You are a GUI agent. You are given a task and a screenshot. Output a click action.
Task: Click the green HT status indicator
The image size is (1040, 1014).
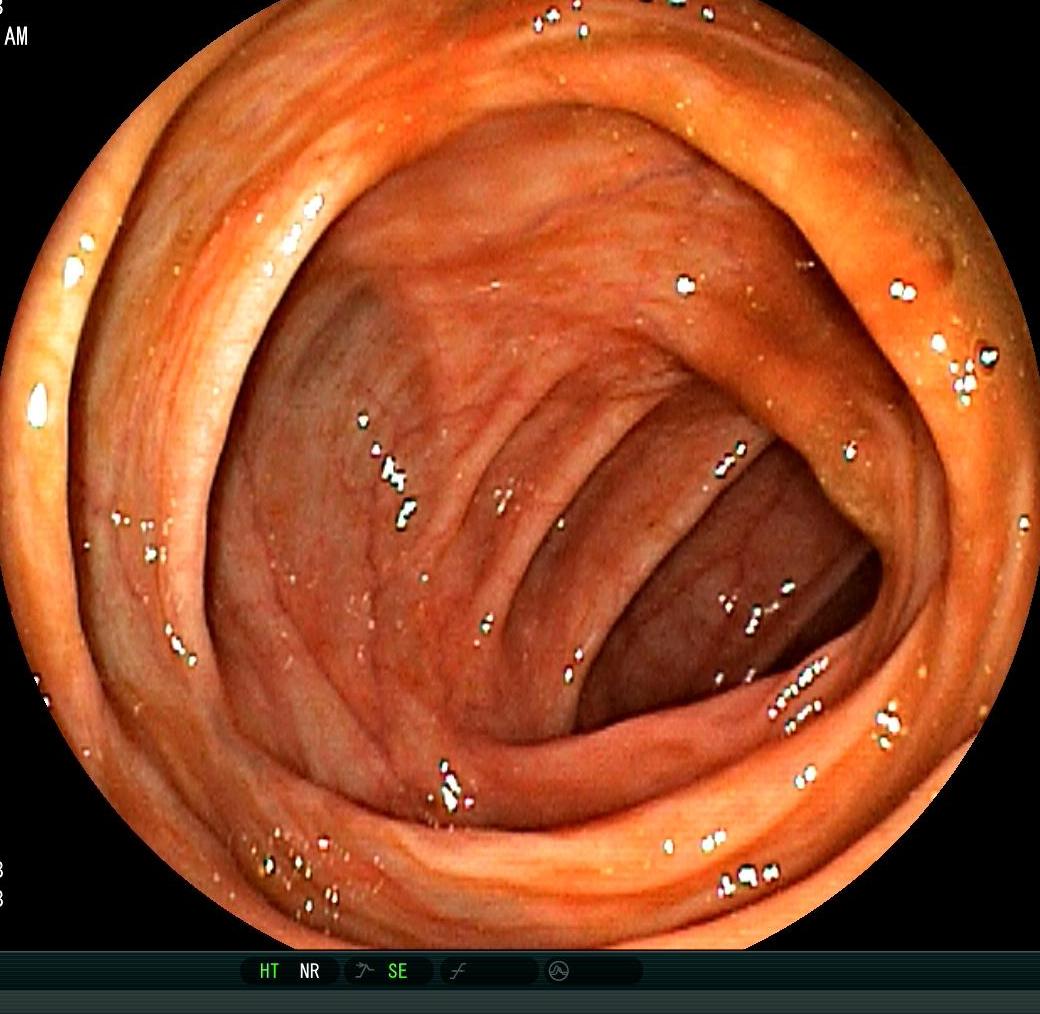pyautogui.click(x=269, y=971)
